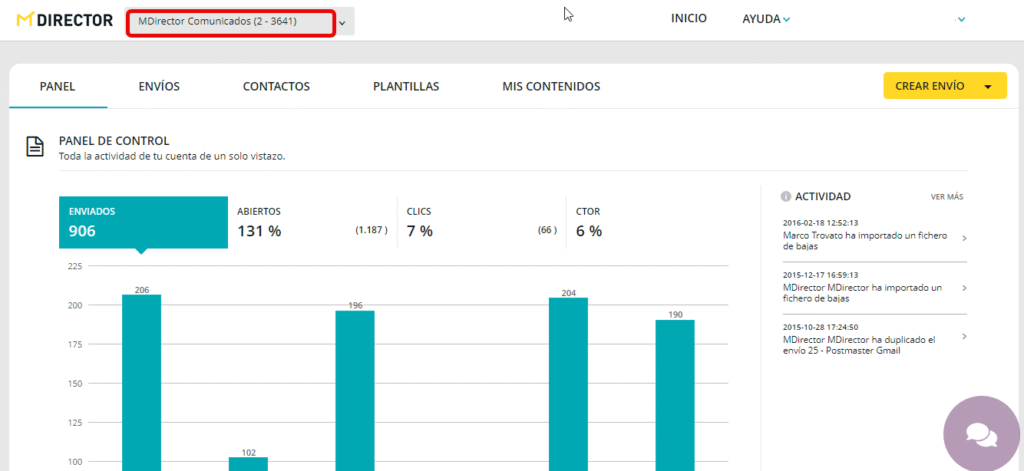Click the Inicio link
This screenshot has width=1024, height=471.
click(x=689, y=19)
